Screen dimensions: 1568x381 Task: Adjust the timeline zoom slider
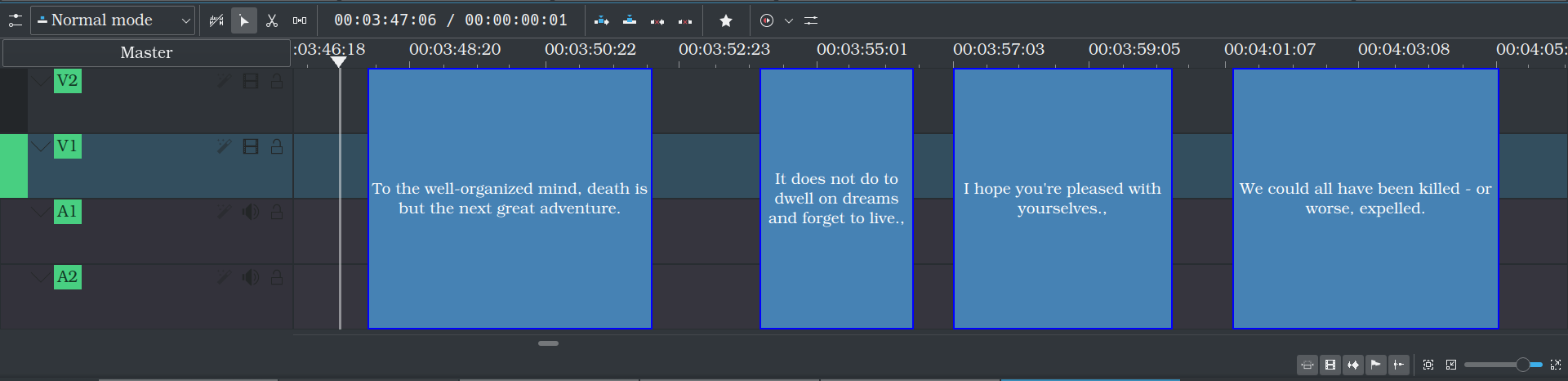click(1503, 365)
